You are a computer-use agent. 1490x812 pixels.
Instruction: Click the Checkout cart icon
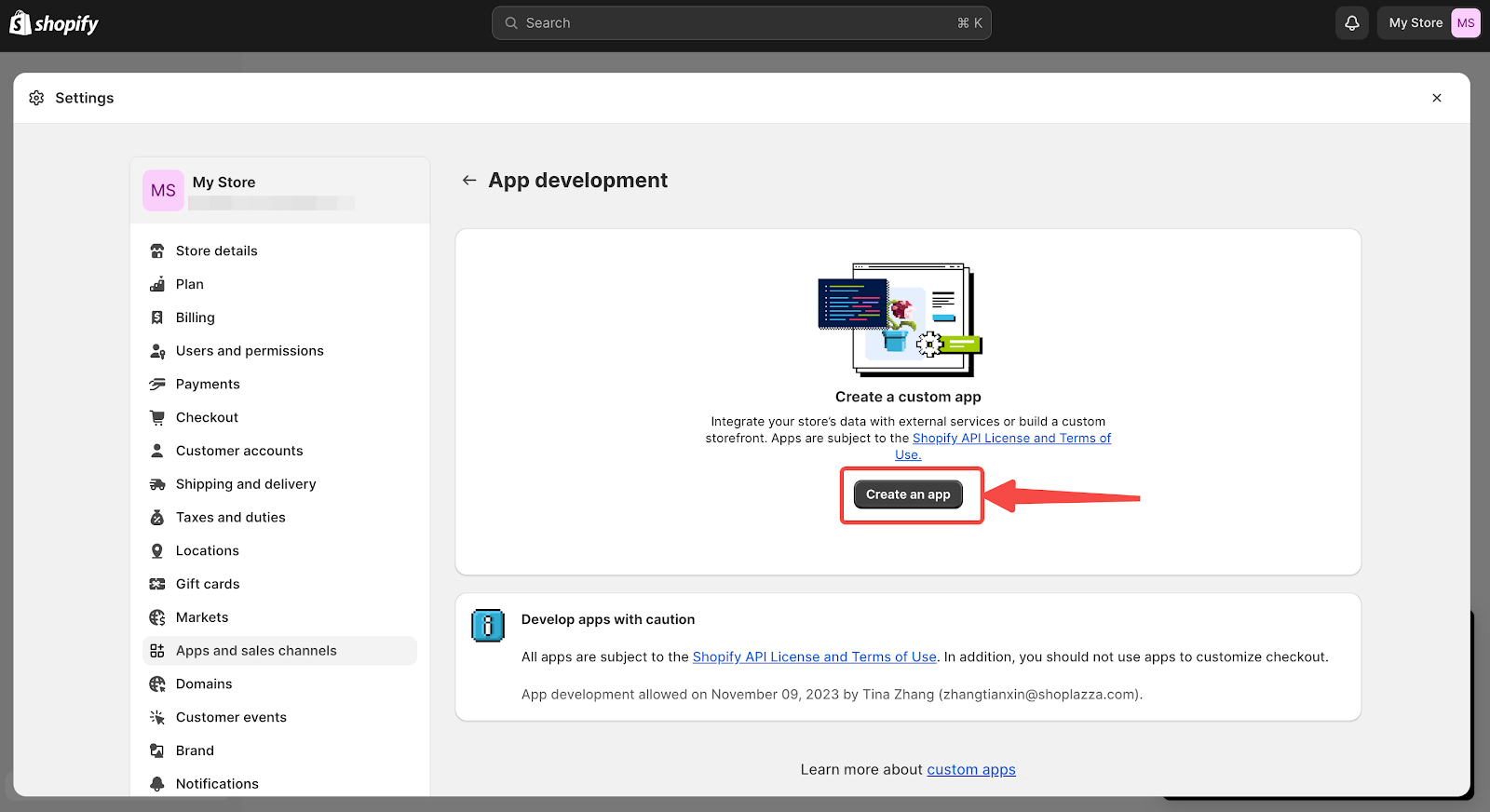[157, 417]
